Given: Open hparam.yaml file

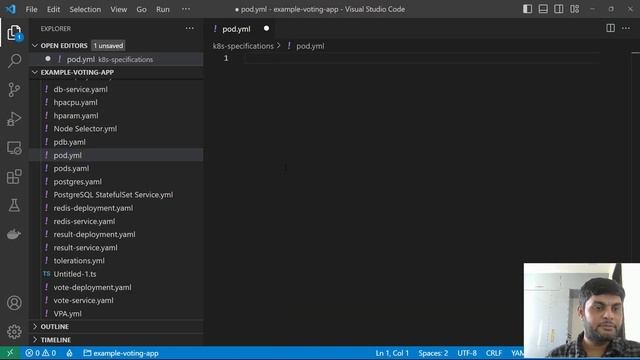Looking at the screenshot, I should [x=76, y=116].
